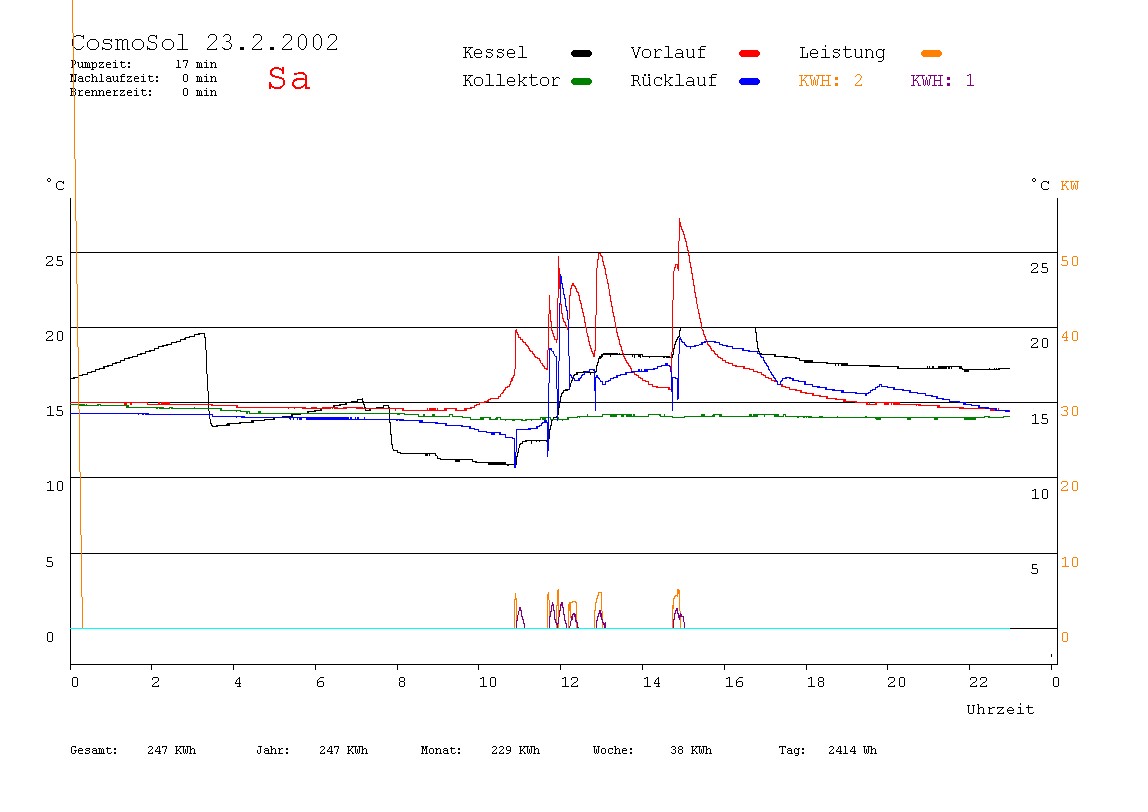Click the 'Leistung' legend label
The image size is (1148, 812).
[x=842, y=53]
